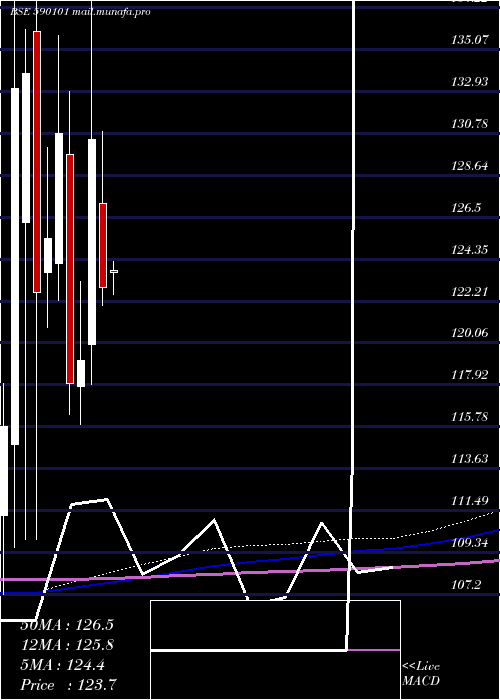Click the 115.78 price axis label

point(470,417)
